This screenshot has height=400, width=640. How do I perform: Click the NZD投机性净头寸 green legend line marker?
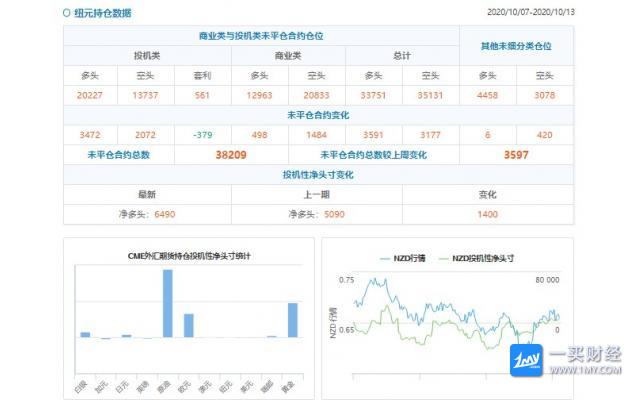click(443, 258)
